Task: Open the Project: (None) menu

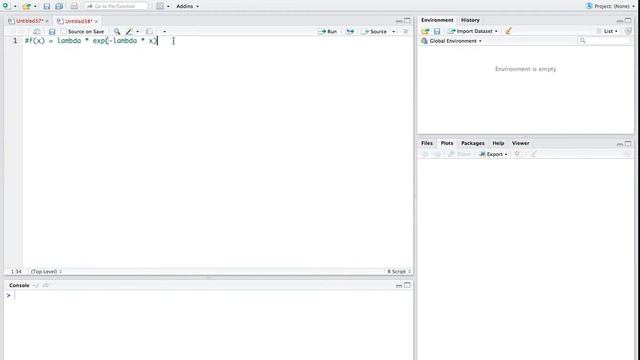Action: (611, 6)
